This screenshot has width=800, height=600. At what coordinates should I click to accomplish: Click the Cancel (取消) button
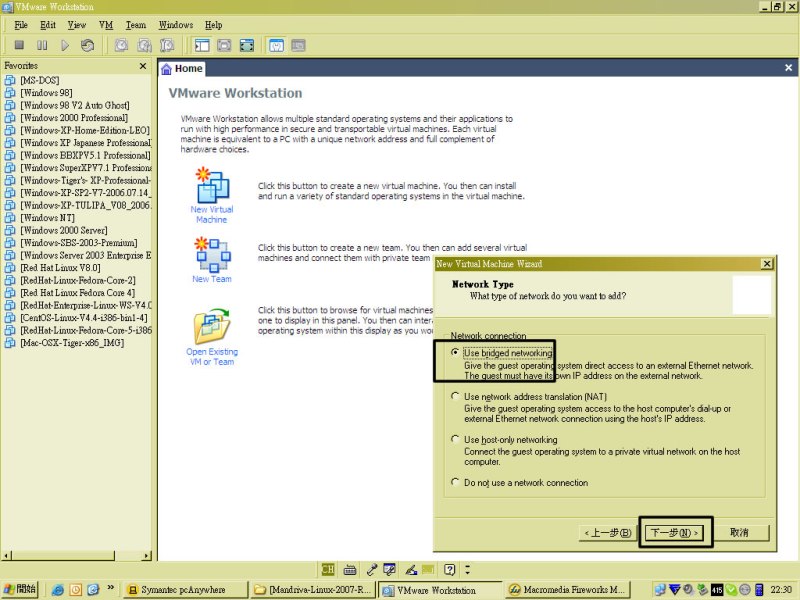coord(739,532)
